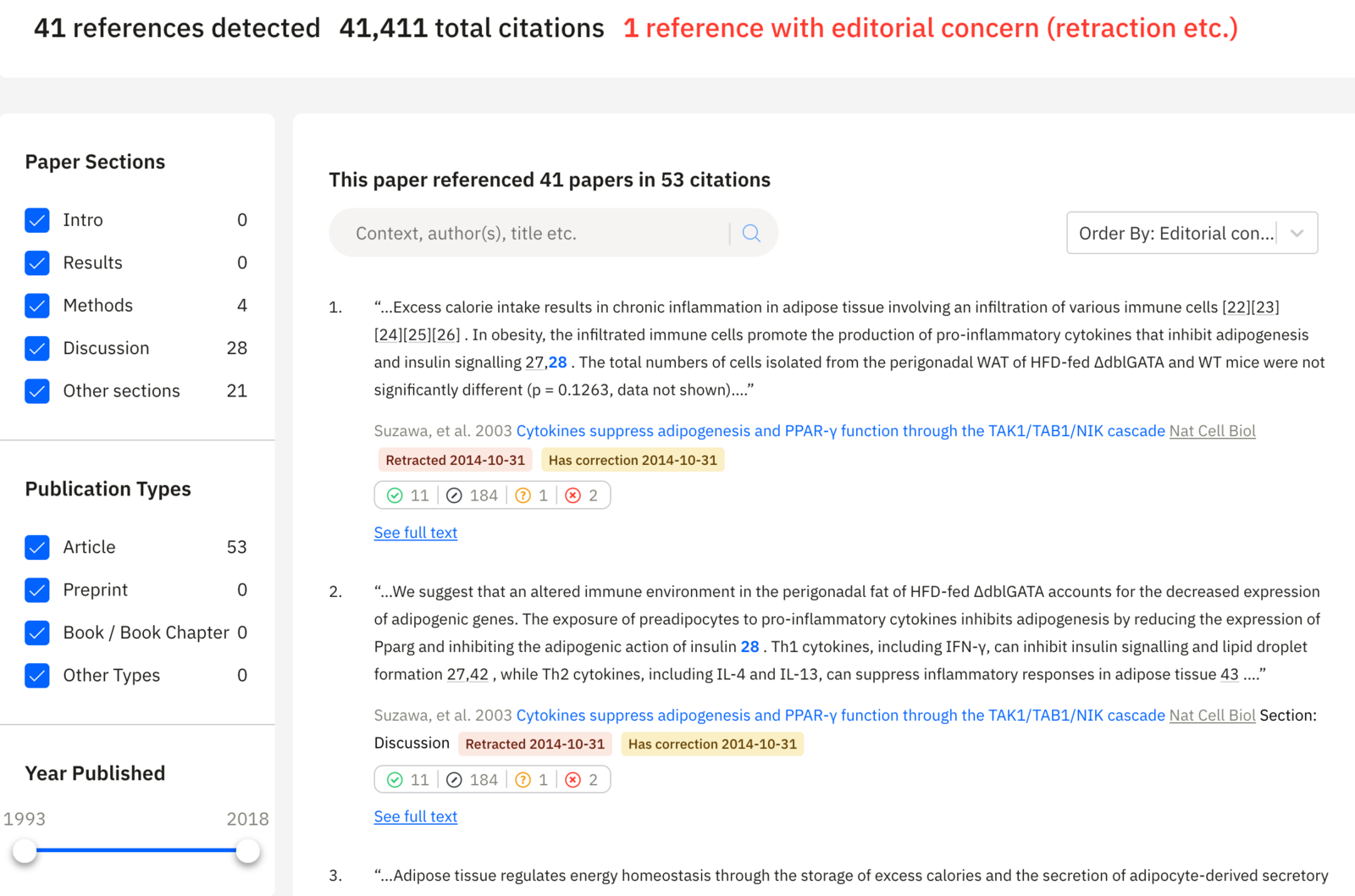Image resolution: width=1355 pixels, height=896 pixels.
Task: Uncheck the Intro section checkbox
Action: [x=37, y=220]
